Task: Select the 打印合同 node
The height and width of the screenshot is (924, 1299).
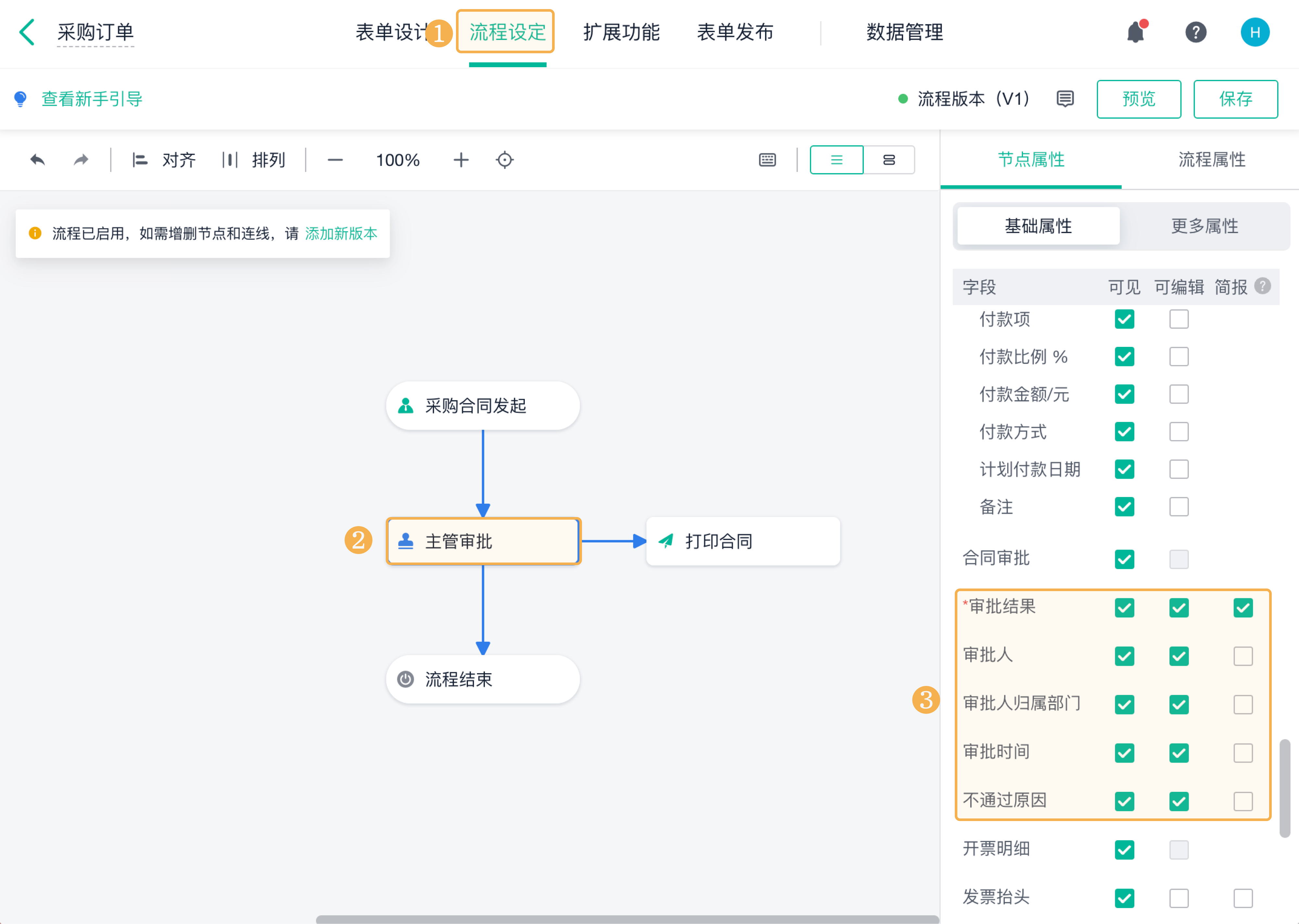Action: pos(743,541)
